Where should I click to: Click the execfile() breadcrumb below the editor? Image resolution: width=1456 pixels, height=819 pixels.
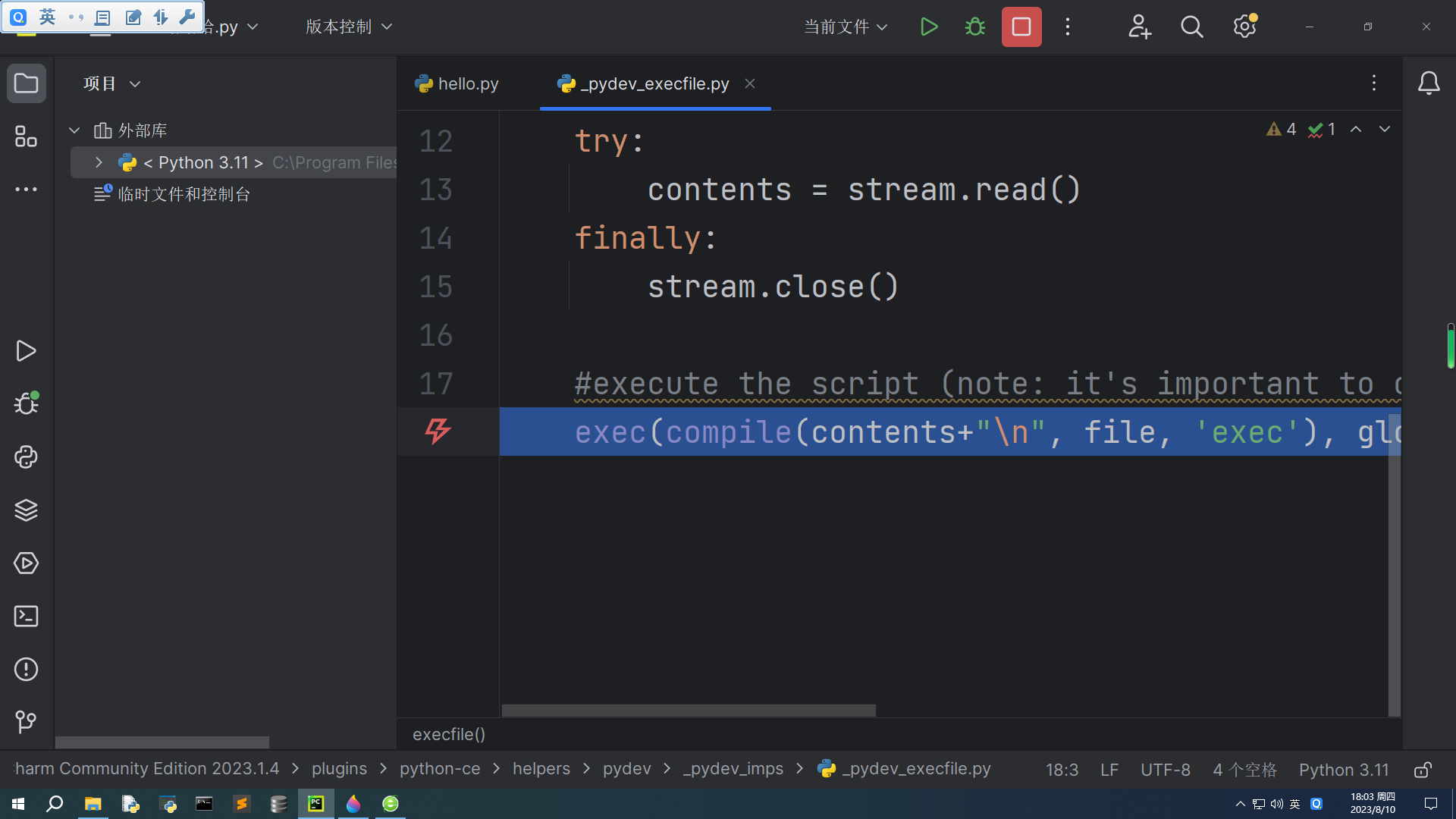click(449, 734)
